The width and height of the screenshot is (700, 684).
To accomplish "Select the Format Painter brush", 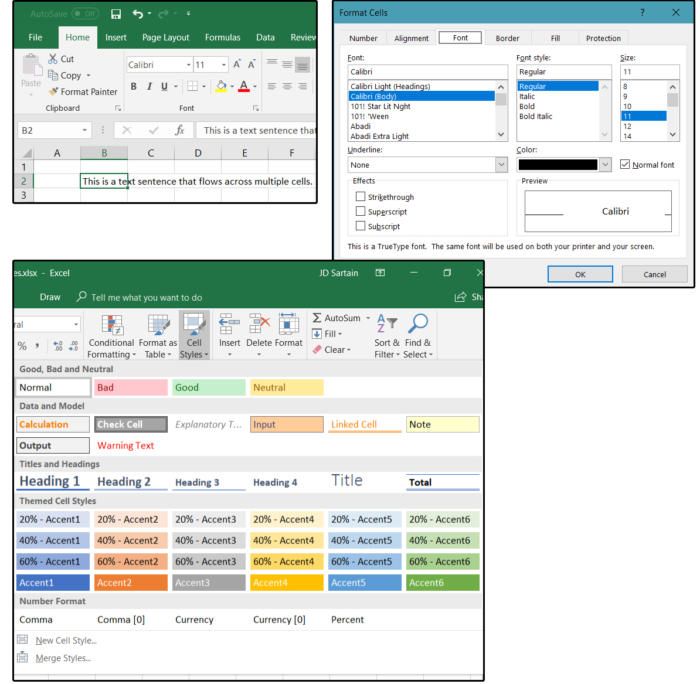I will click(x=53, y=92).
